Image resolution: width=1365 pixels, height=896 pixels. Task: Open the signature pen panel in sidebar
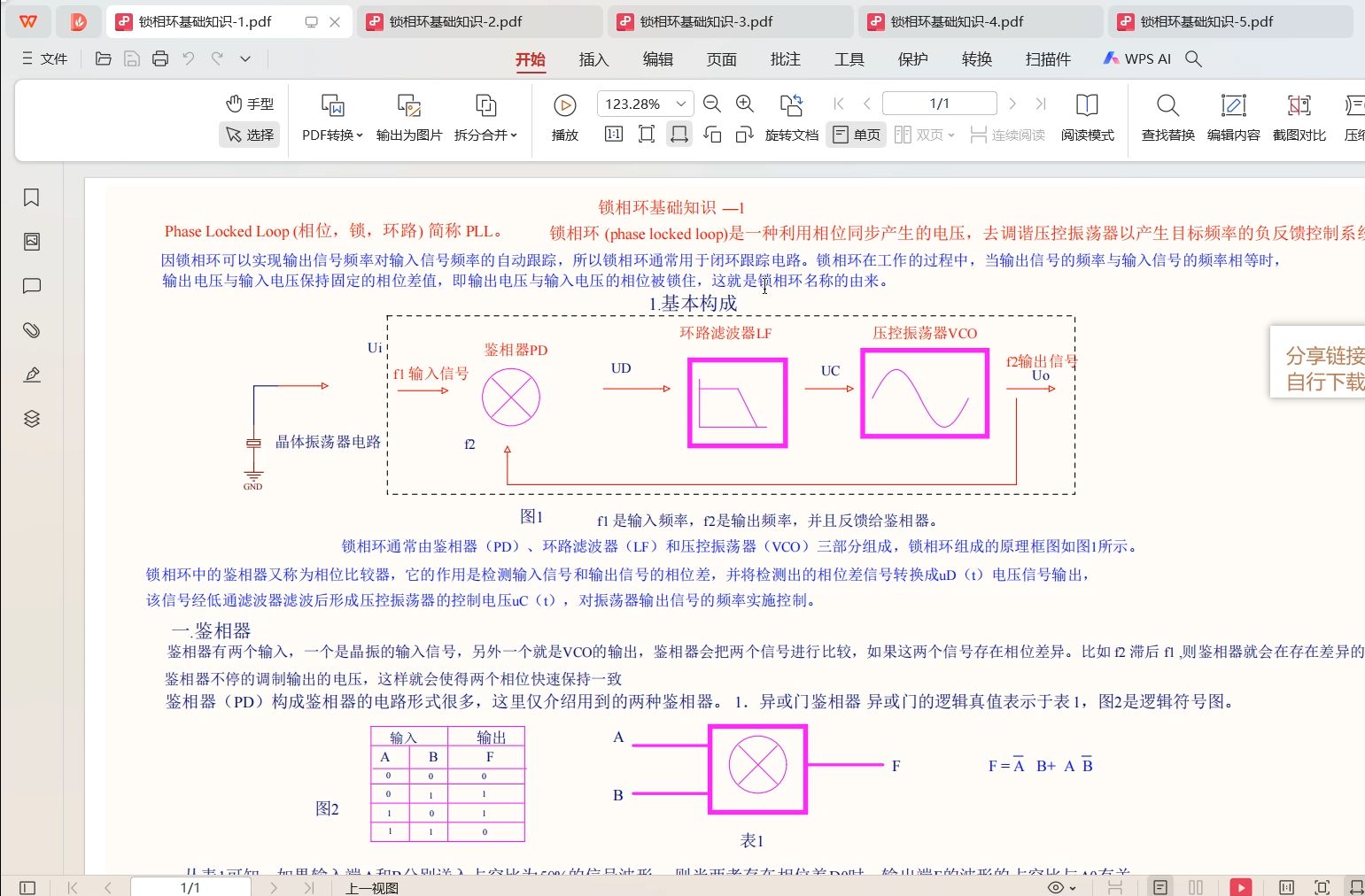pos(32,375)
